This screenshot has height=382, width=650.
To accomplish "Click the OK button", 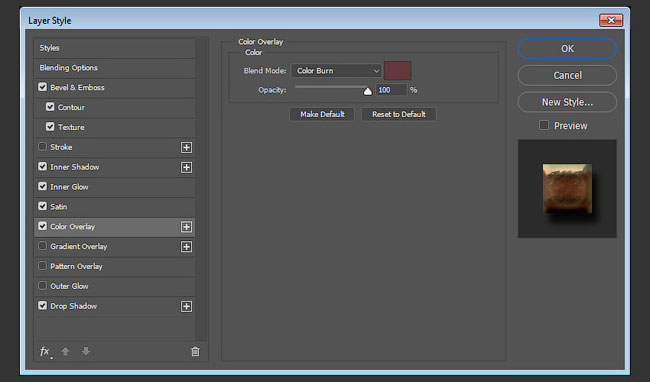I will (x=567, y=49).
